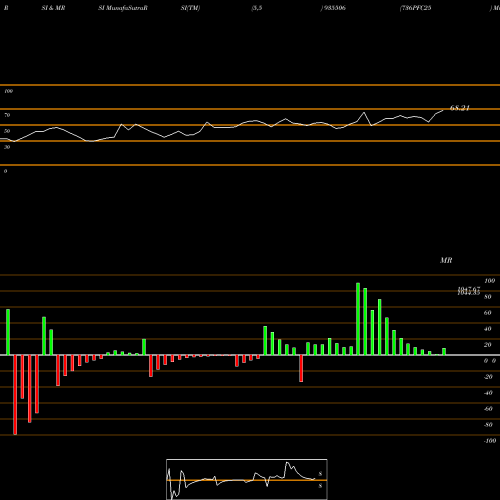500x500 pixels.
Task: Click the 'SI(TM)' header text
Action: pos(190,8)
